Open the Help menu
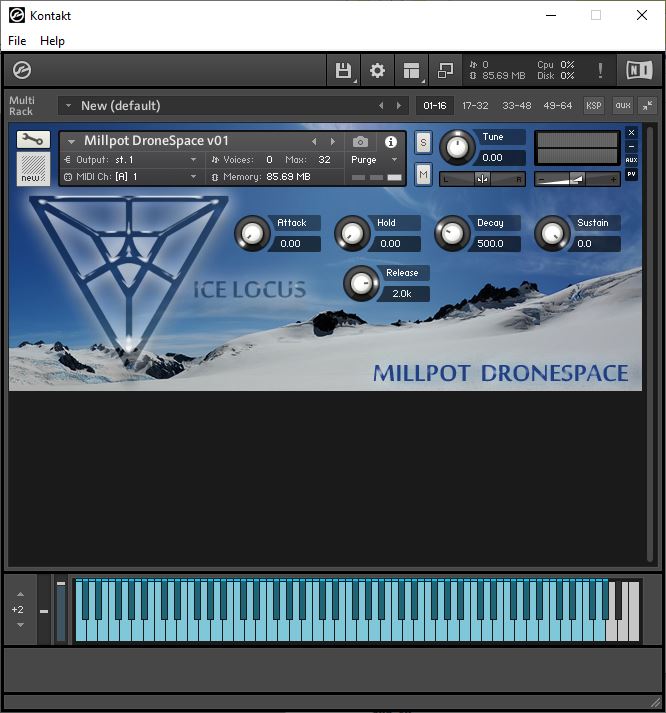 (52, 41)
